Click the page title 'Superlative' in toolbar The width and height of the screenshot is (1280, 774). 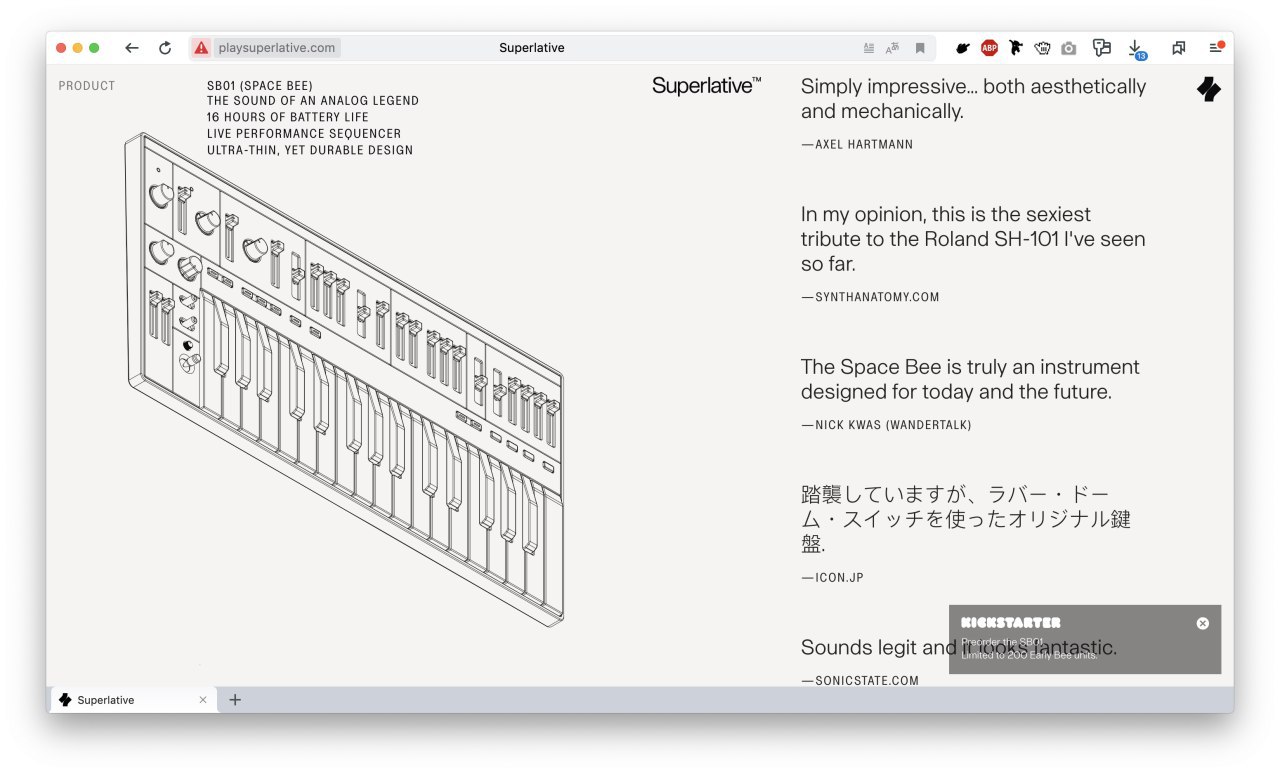pyautogui.click(x=532, y=48)
